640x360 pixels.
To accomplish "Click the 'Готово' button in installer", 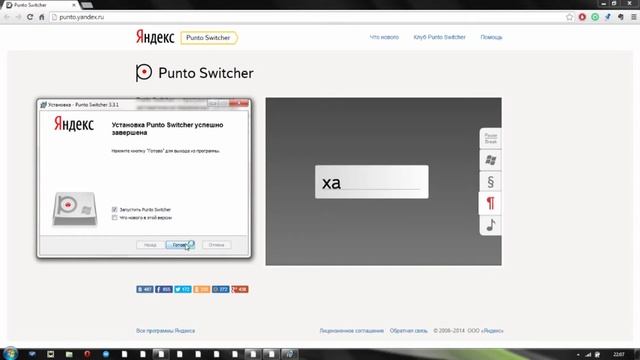I will 180,245.
